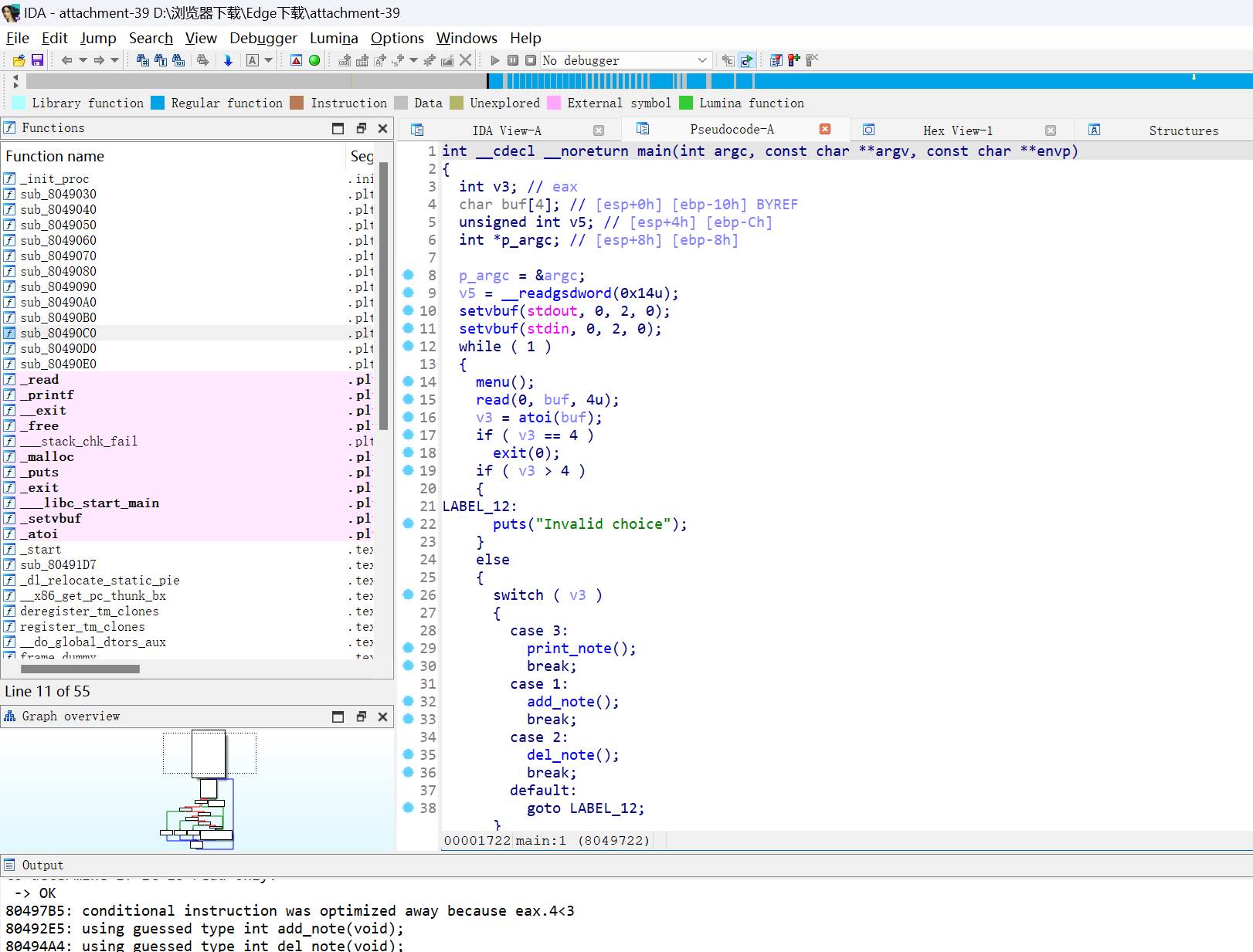This screenshot has height=952, width=1253.
Task: Click the green circle status icon
Action: coord(314,60)
